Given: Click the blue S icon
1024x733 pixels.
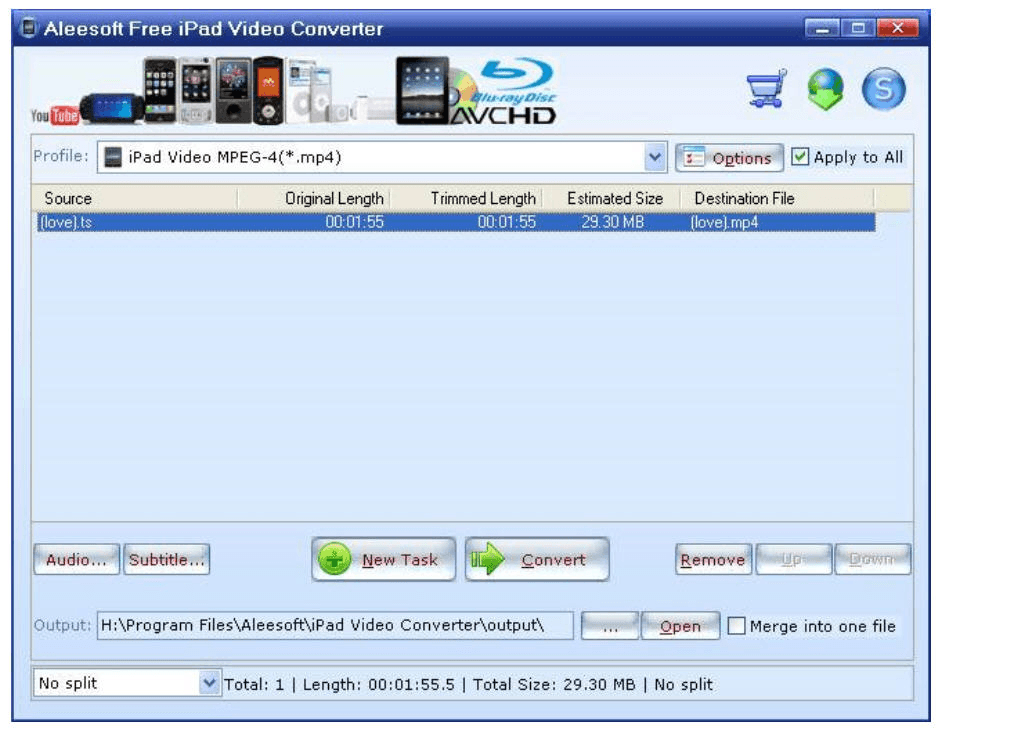Looking at the screenshot, I should pos(883,90).
